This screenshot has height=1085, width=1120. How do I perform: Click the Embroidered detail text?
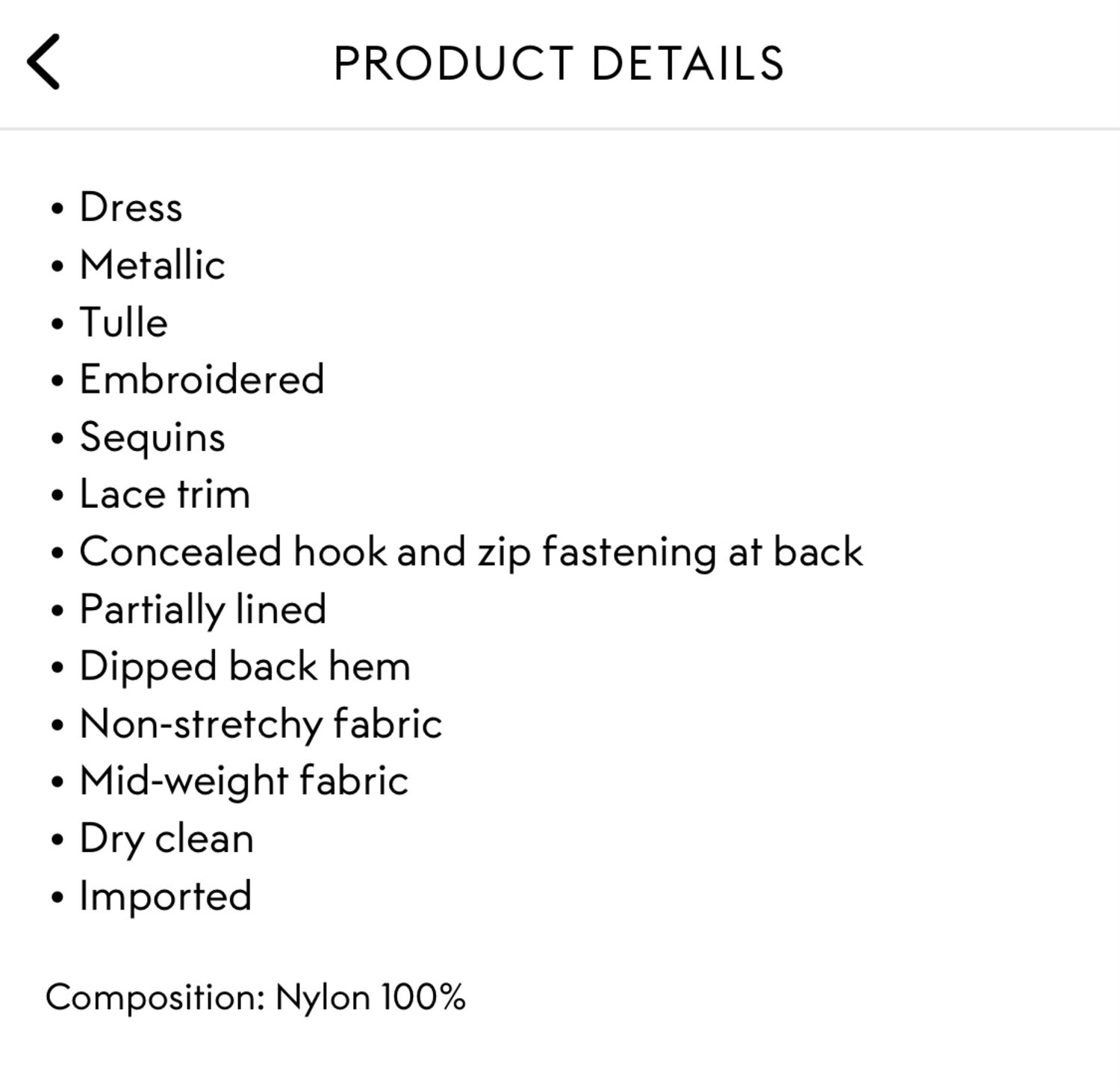pyautogui.click(x=202, y=379)
